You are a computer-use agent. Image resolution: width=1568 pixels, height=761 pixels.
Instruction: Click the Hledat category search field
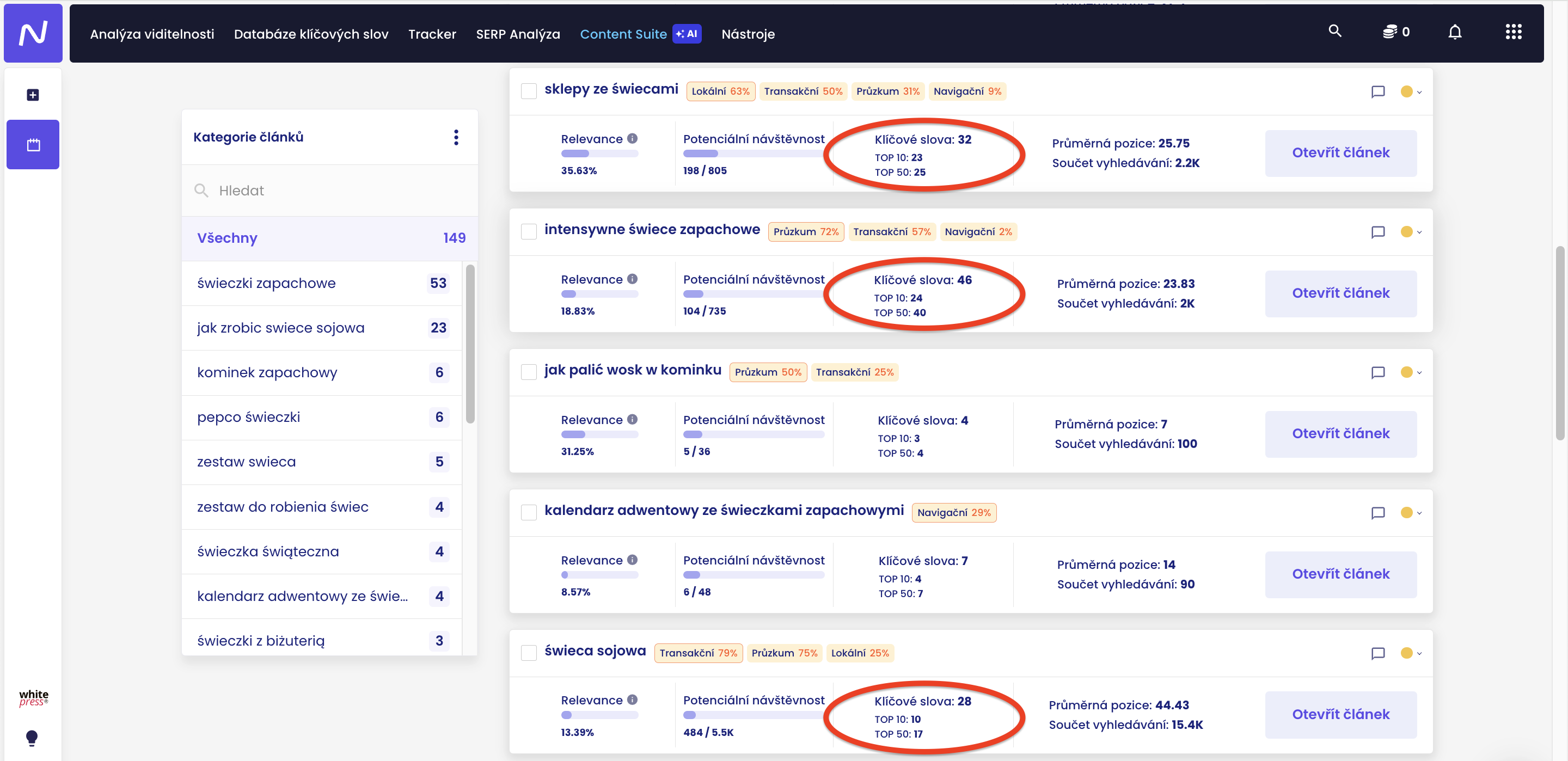pyautogui.click(x=329, y=191)
